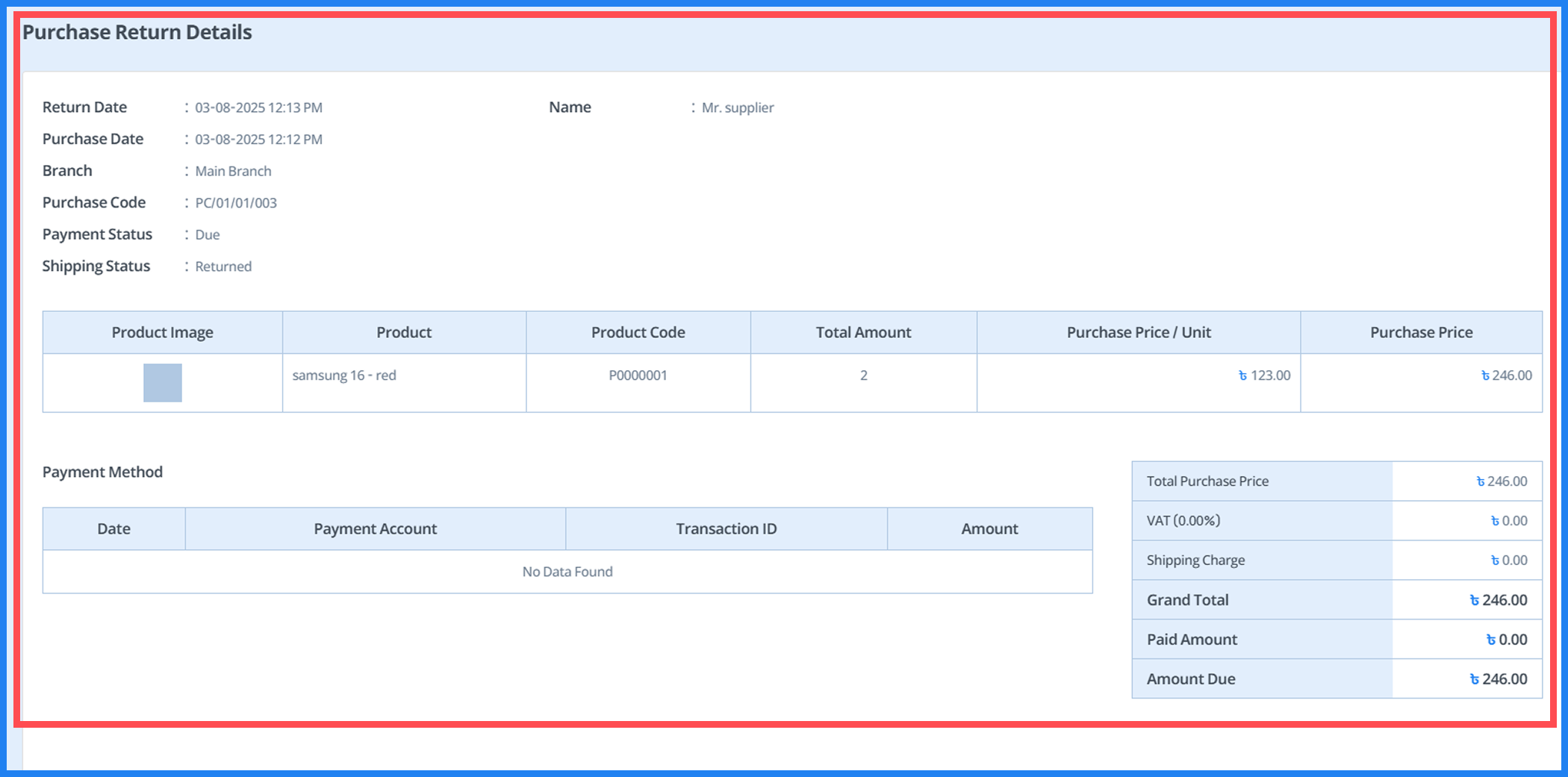Screen dimensions: 1568x777
Task: Click the Due payment status value
Action: click(208, 234)
